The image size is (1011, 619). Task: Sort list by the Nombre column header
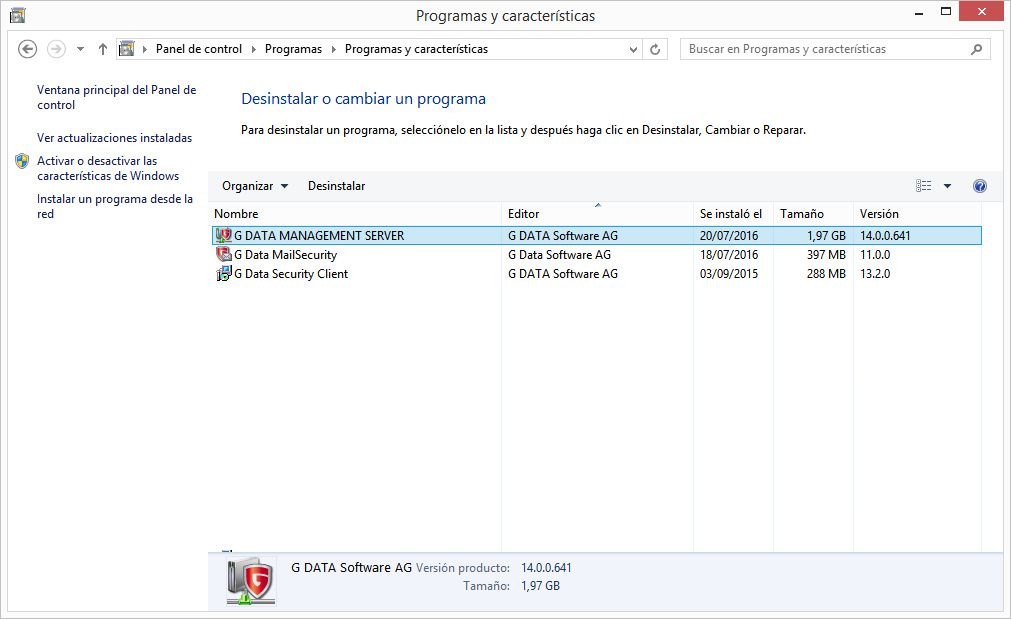tap(236, 214)
